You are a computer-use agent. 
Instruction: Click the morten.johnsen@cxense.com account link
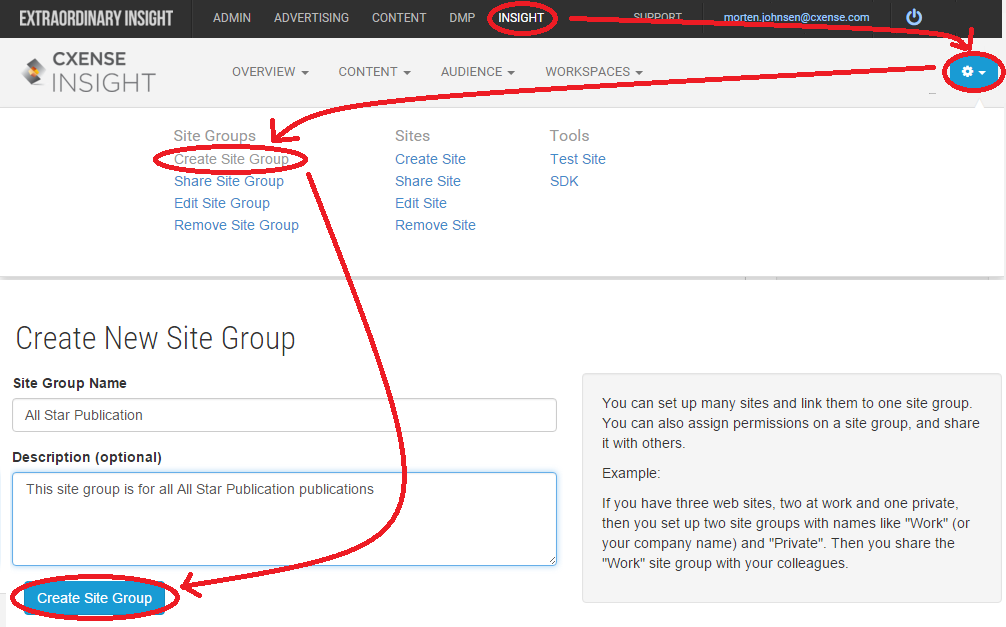tap(796, 17)
